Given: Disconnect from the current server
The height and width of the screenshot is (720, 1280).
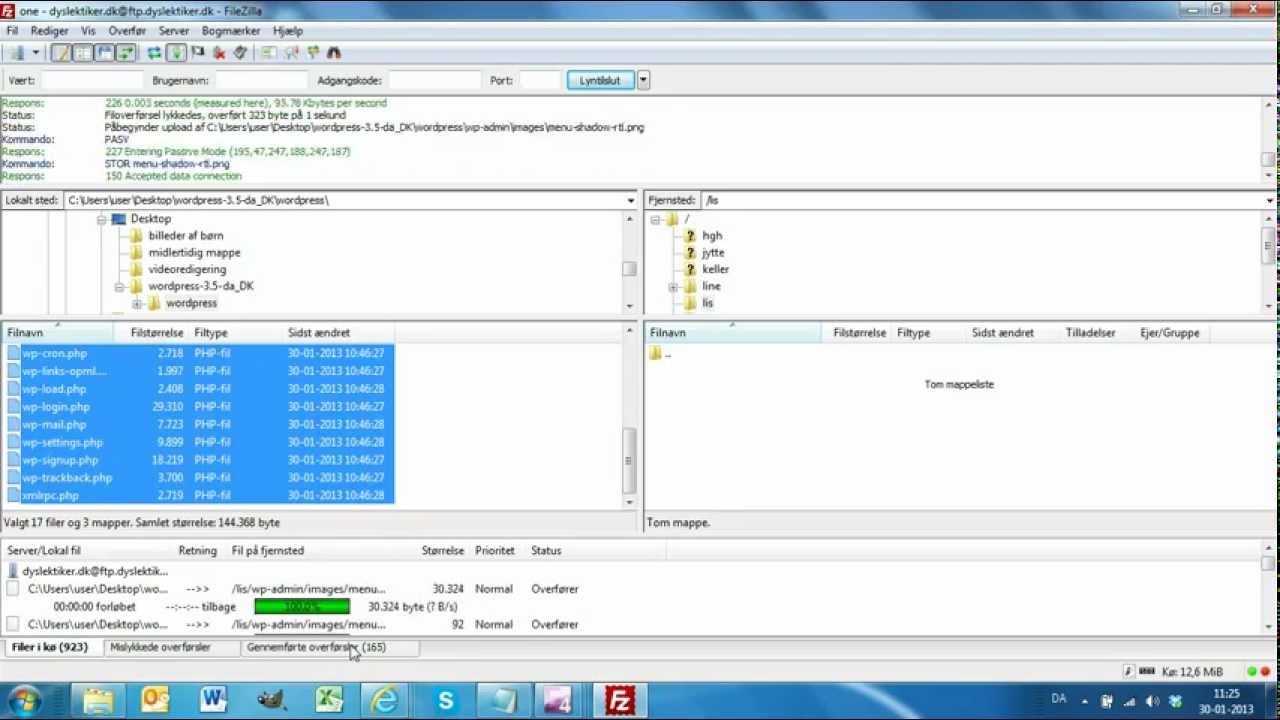Looking at the screenshot, I should [219, 53].
